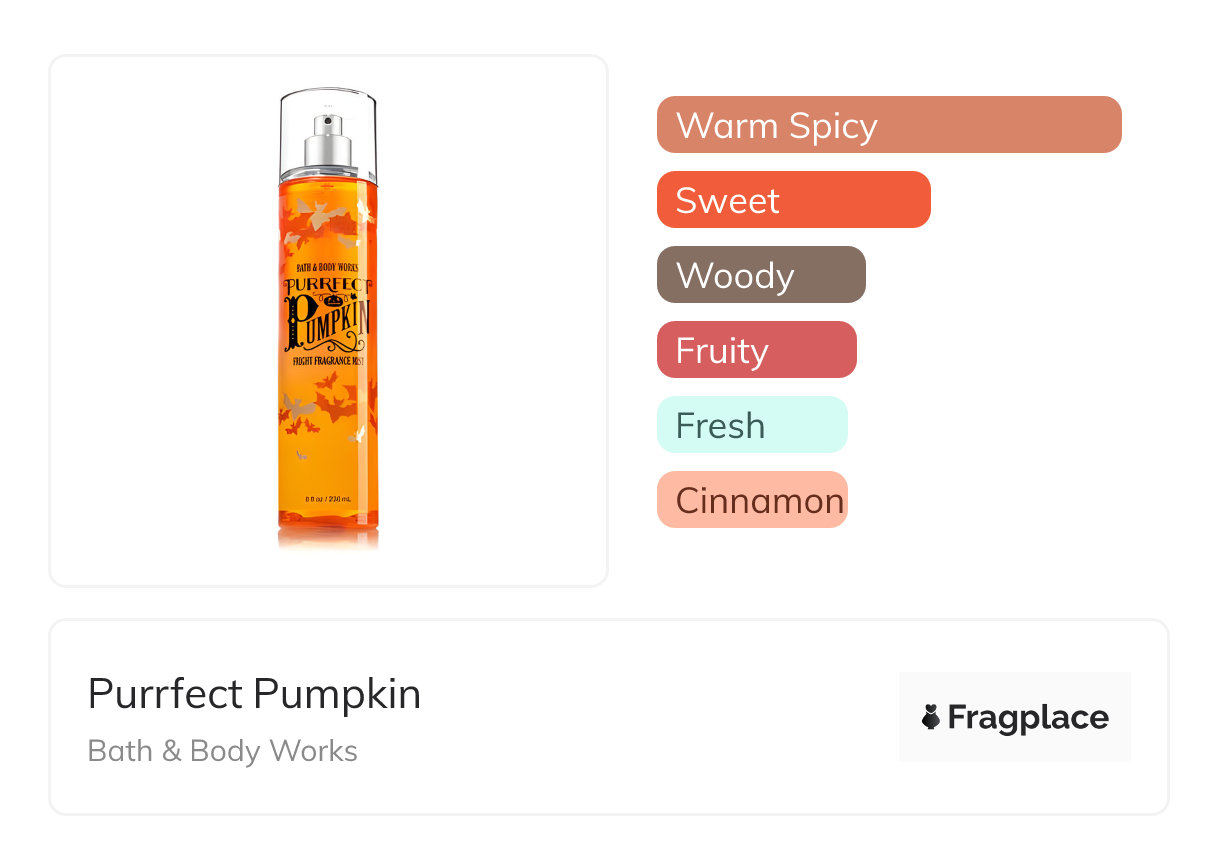
Task: Click the Woody accord bar
Action: click(760, 275)
